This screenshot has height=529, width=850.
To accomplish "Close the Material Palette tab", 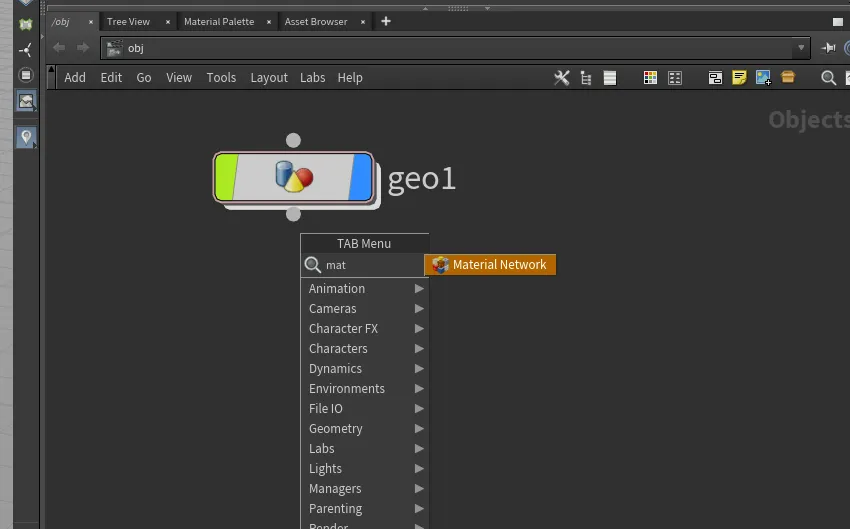I will tap(268, 22).
